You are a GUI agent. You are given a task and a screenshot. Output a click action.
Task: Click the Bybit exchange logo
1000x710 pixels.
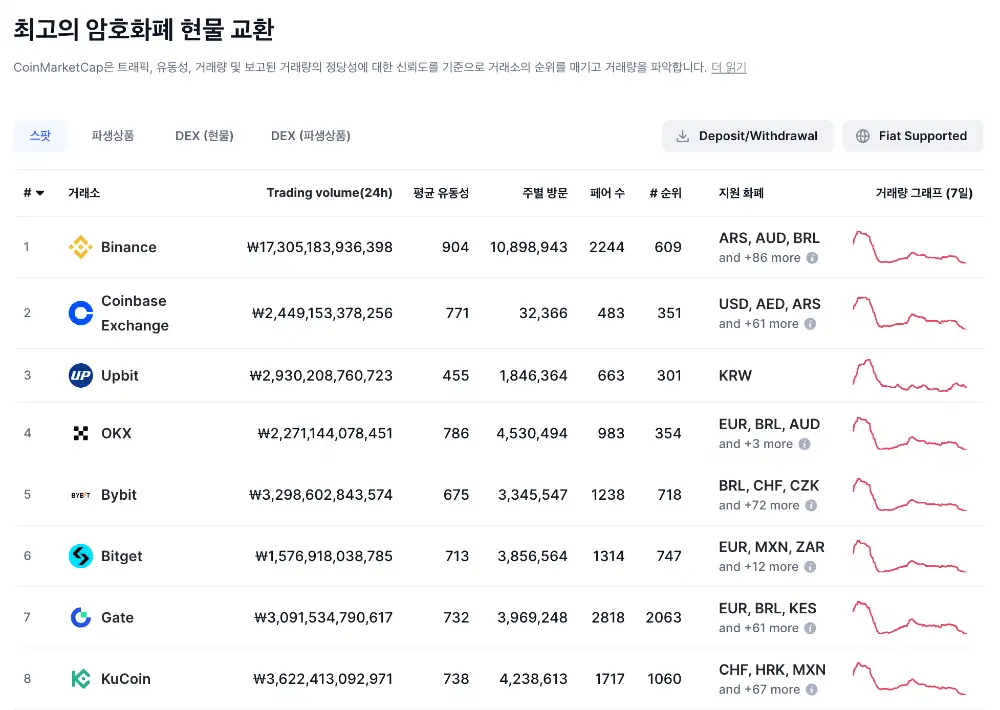coord(80,494)
